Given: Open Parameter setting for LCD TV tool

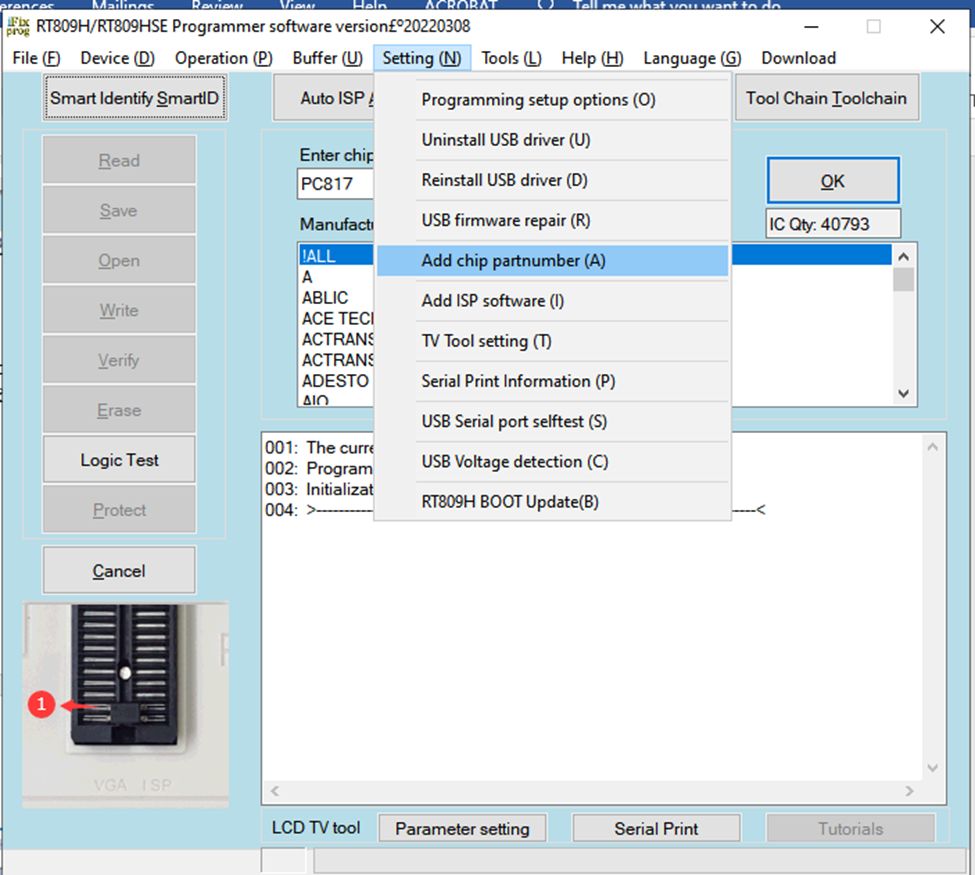Looking at the screenshot, I should point(462,829).
